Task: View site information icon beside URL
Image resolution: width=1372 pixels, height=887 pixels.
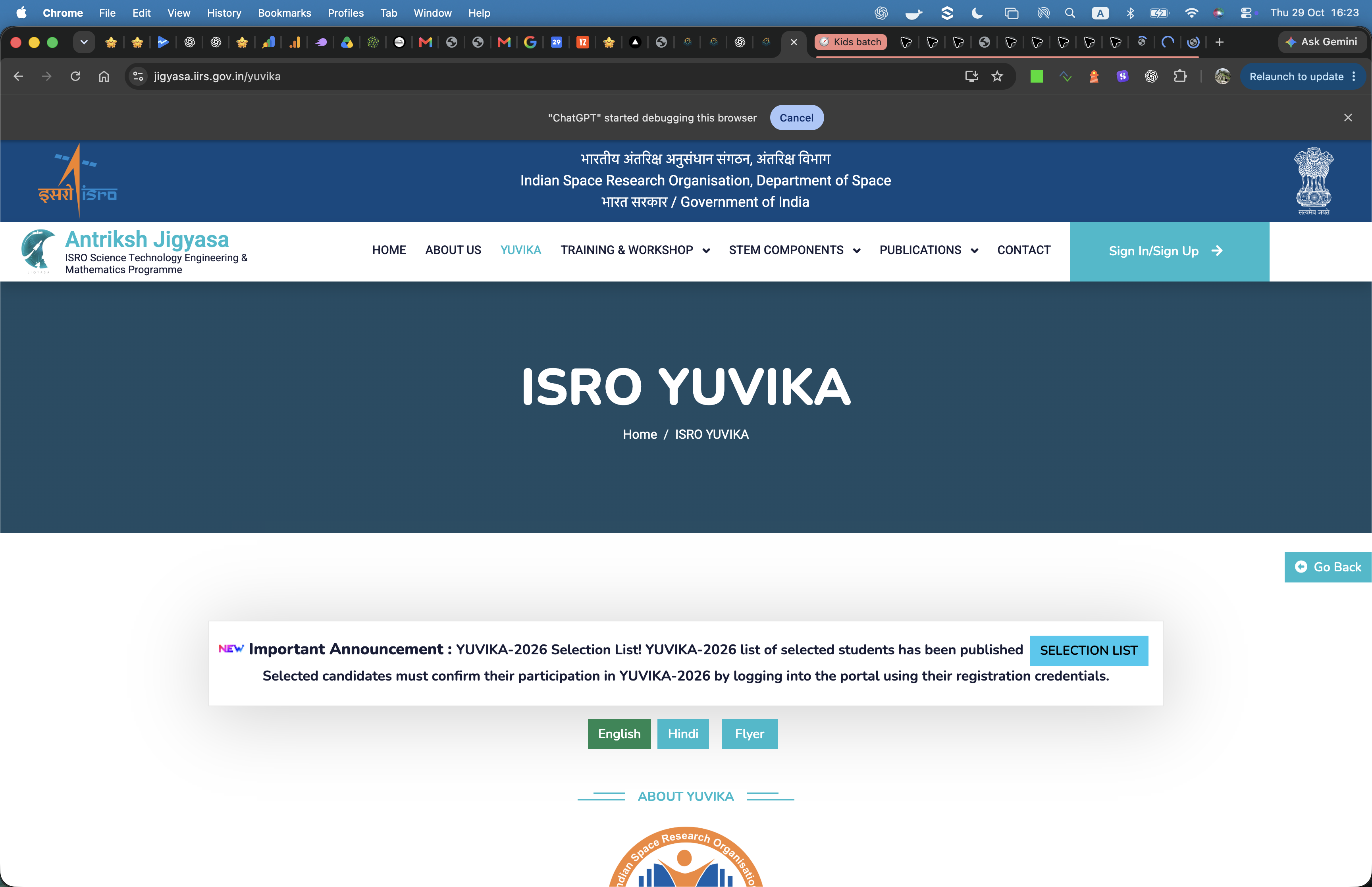Action: click(138, 76)
